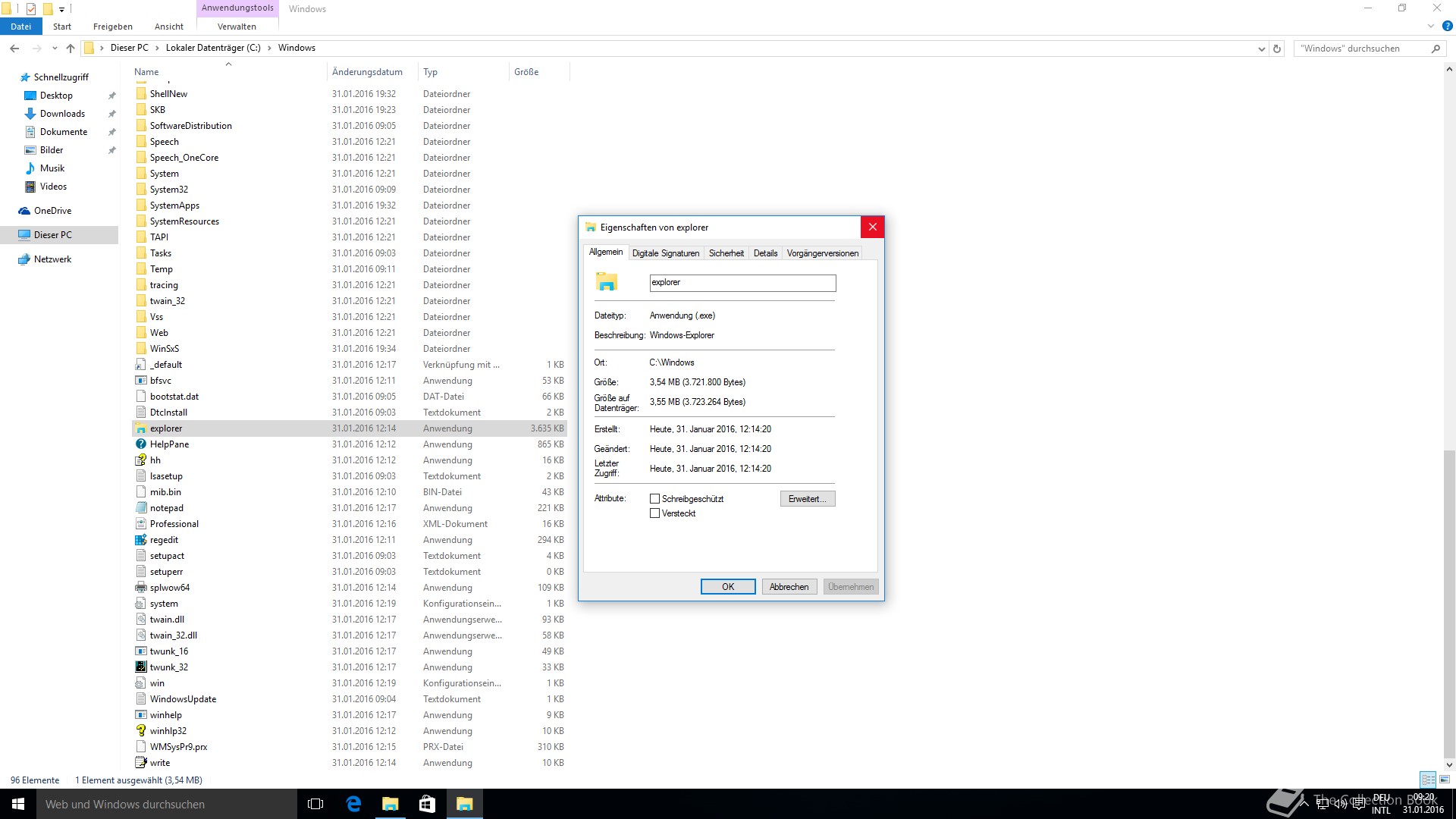Switch to large icons view in status bar

coord(1445,780)
